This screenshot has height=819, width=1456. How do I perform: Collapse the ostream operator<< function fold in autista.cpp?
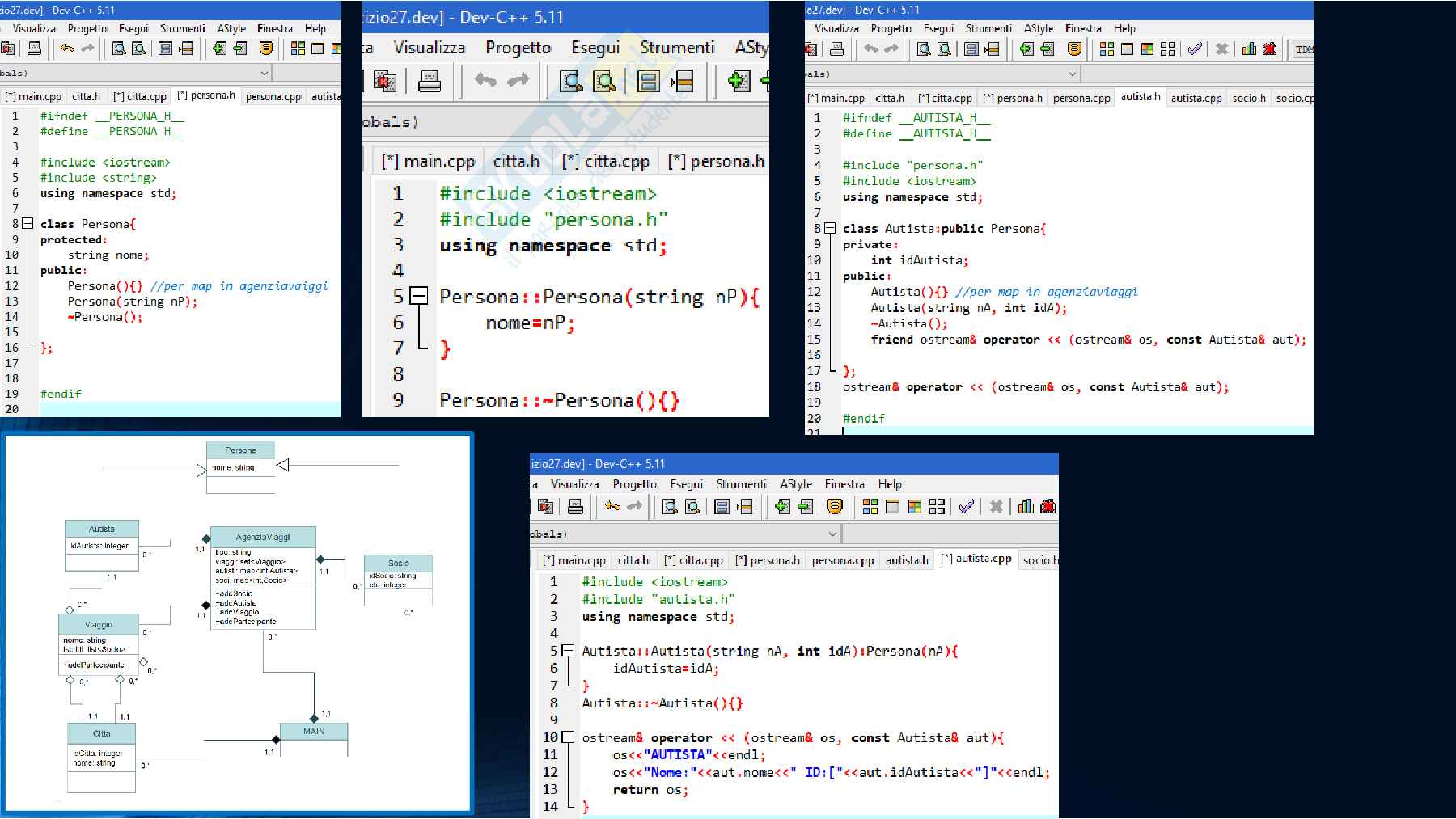[568, 737]
